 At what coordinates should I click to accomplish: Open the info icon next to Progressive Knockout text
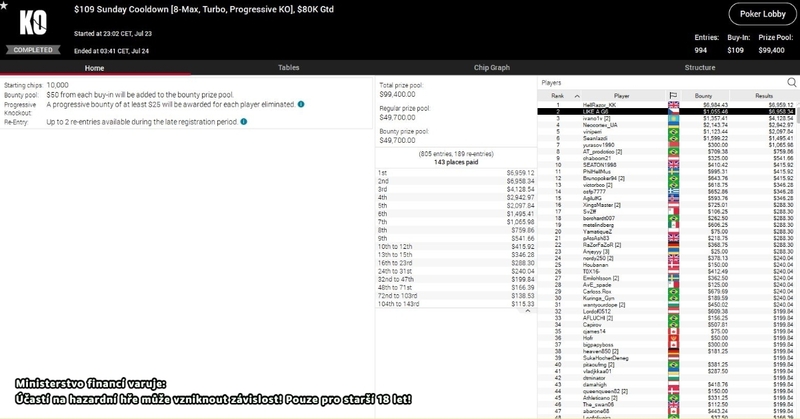click(301, 104)
